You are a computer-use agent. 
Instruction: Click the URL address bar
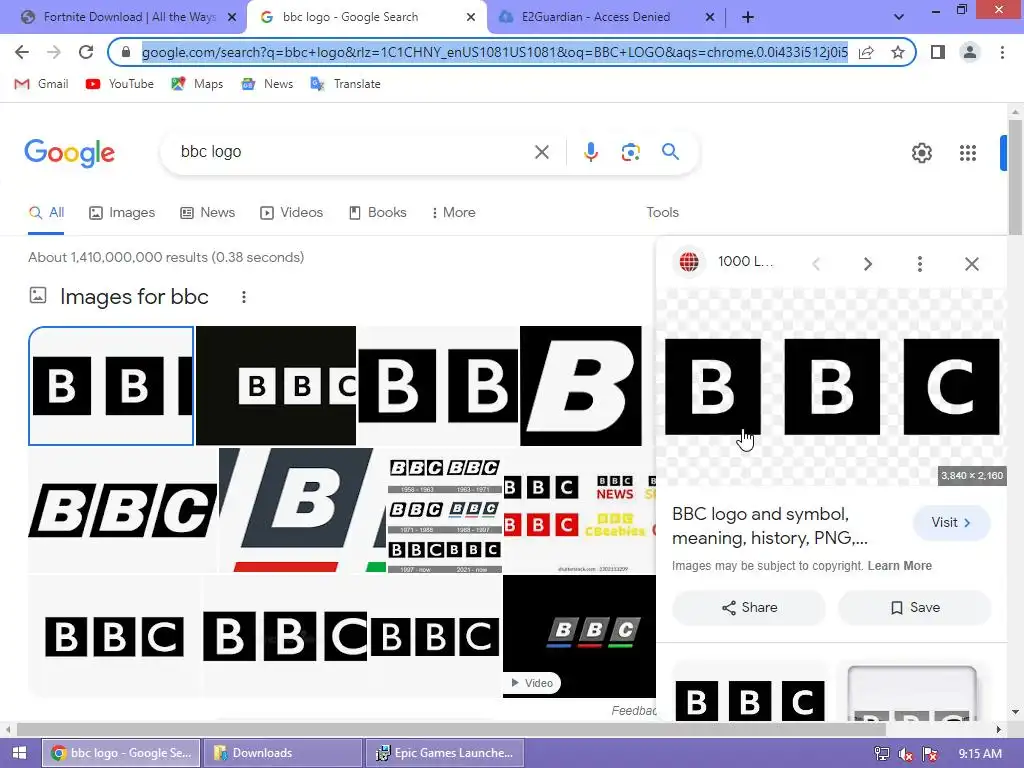click(x=494, y=52)
